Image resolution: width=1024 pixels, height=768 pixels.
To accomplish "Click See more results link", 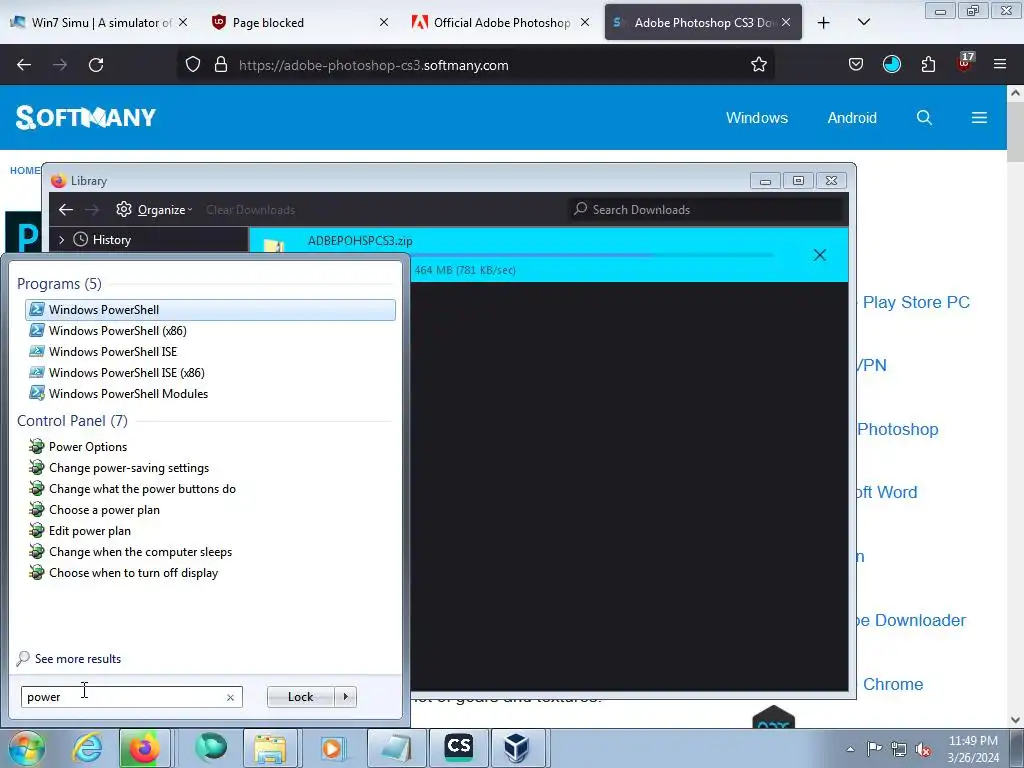I will coord(78,658).
